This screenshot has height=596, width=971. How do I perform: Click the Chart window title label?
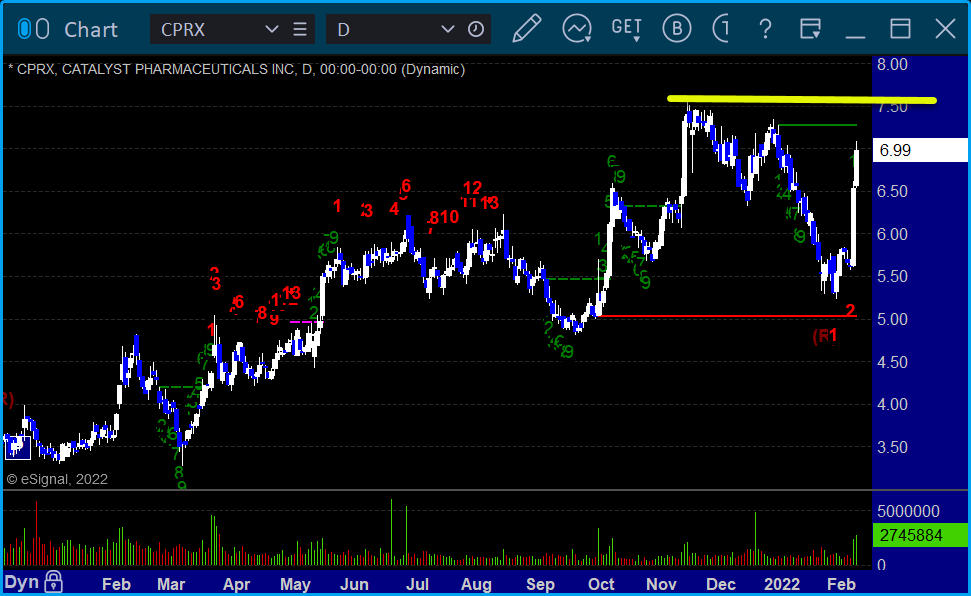91,29
